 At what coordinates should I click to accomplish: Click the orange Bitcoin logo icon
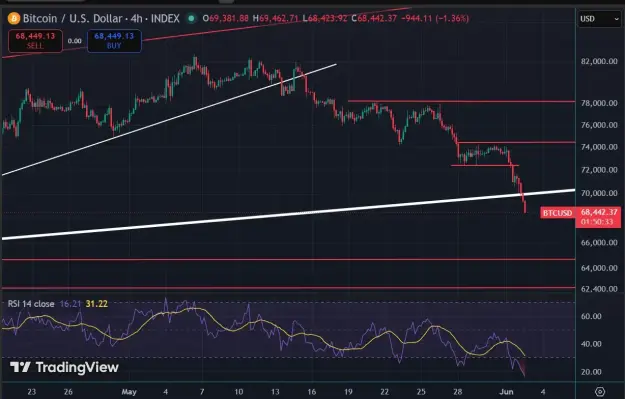14,18
